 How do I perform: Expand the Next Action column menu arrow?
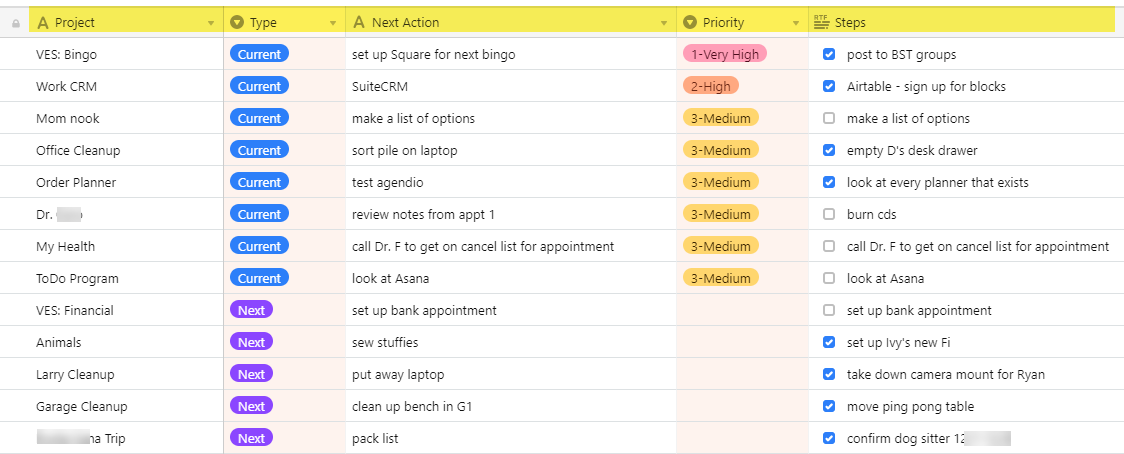(664, 23)
